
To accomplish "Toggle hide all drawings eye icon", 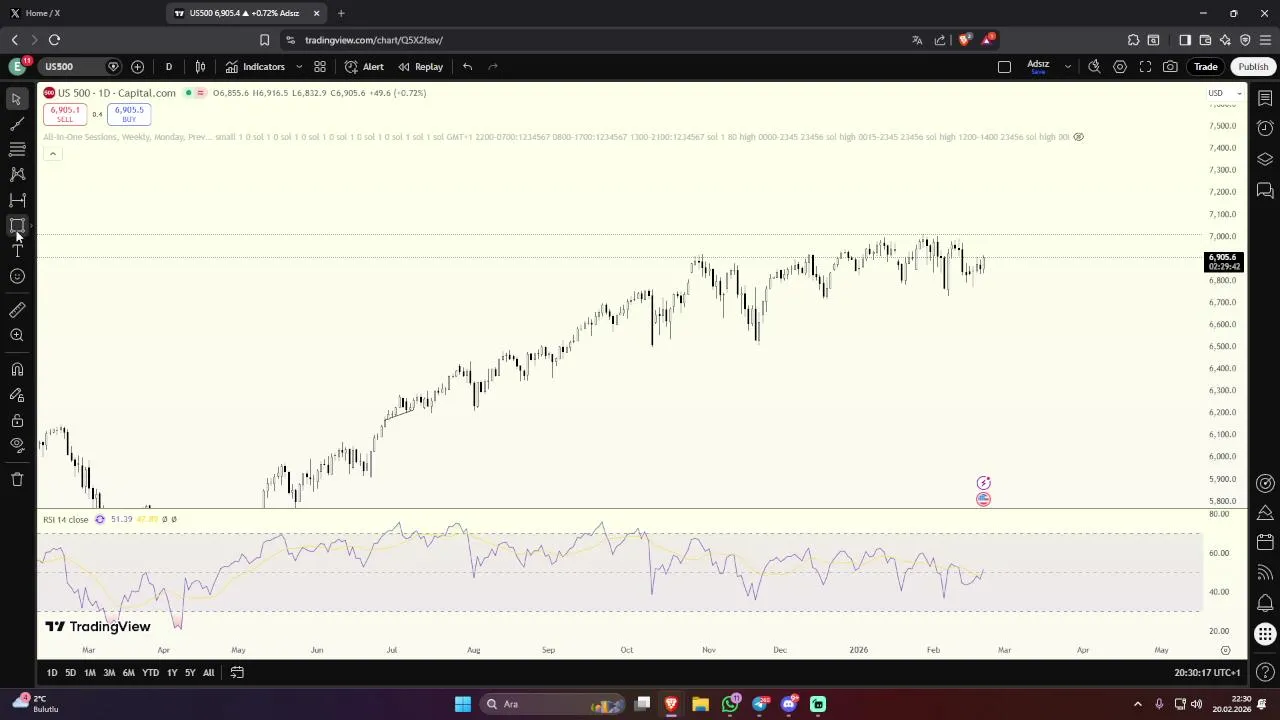I will click(x=17, y=445).
